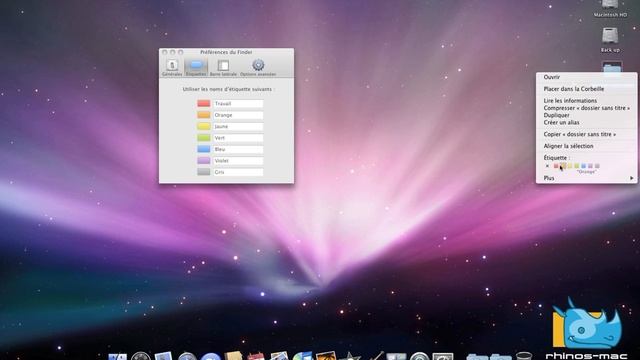
Task: Edit the Gris label name field
Action: [238, 172]
